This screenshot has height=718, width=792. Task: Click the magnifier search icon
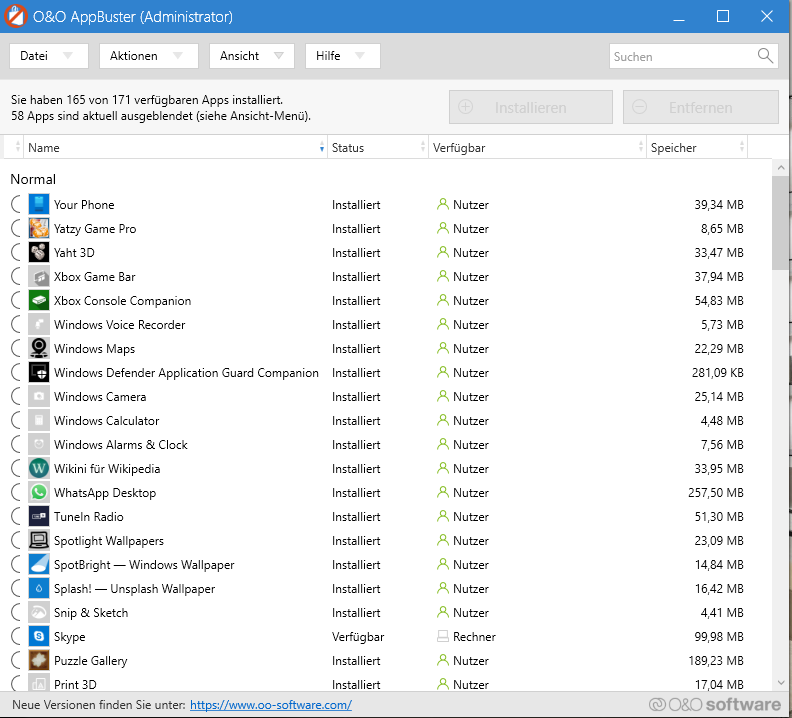(x=765, y=56)
